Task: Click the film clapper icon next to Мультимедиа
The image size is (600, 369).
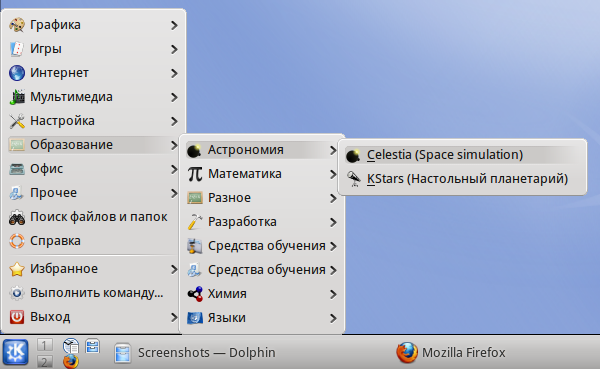Action: pyautogui.click(x=17, y=97)
